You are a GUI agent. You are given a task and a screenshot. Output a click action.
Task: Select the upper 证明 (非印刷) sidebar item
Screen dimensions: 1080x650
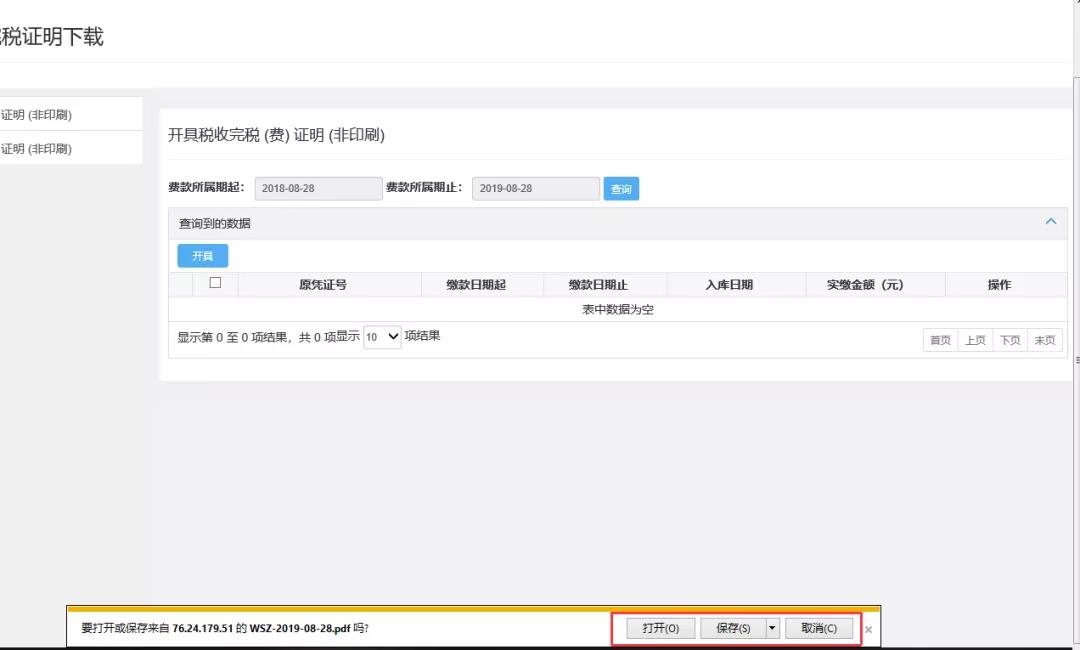tap(60, 115)
